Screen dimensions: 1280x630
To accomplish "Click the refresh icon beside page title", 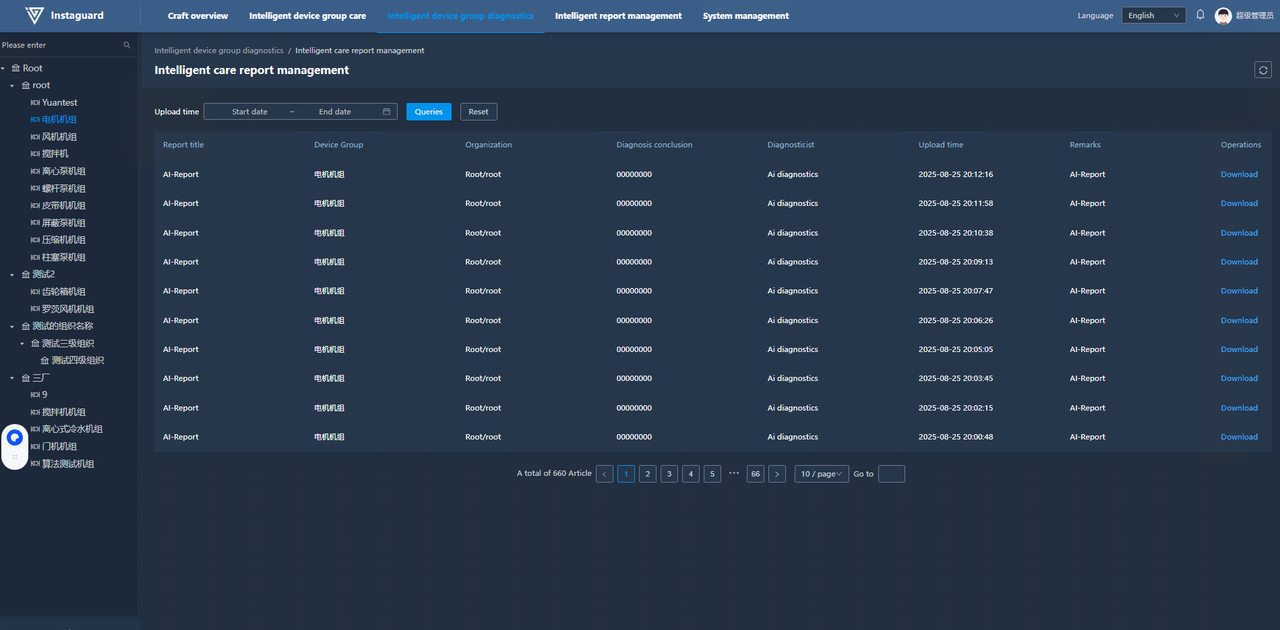I will click(1263, 70).
